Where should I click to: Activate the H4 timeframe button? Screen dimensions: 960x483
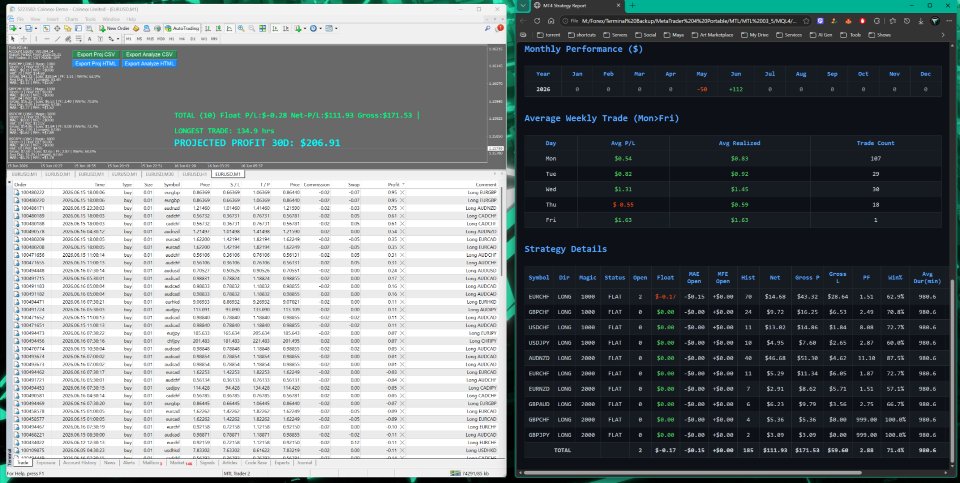click(182, 39)
